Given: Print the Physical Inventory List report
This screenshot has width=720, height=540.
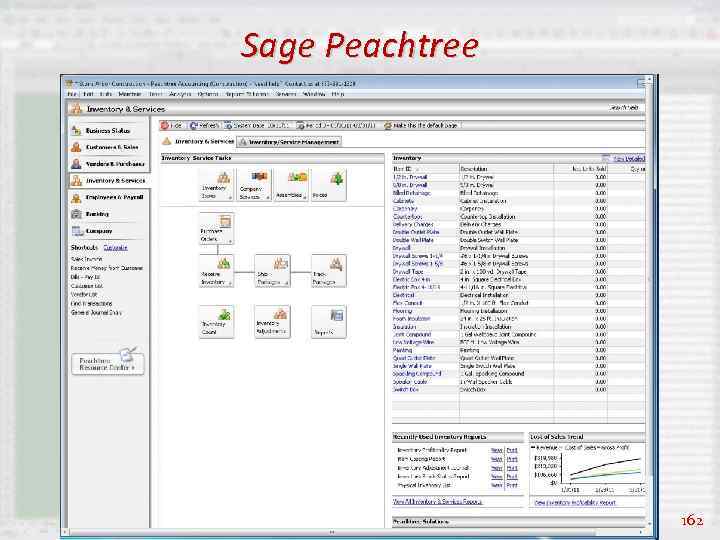Looking at the screenshot, I should (512, 485).
